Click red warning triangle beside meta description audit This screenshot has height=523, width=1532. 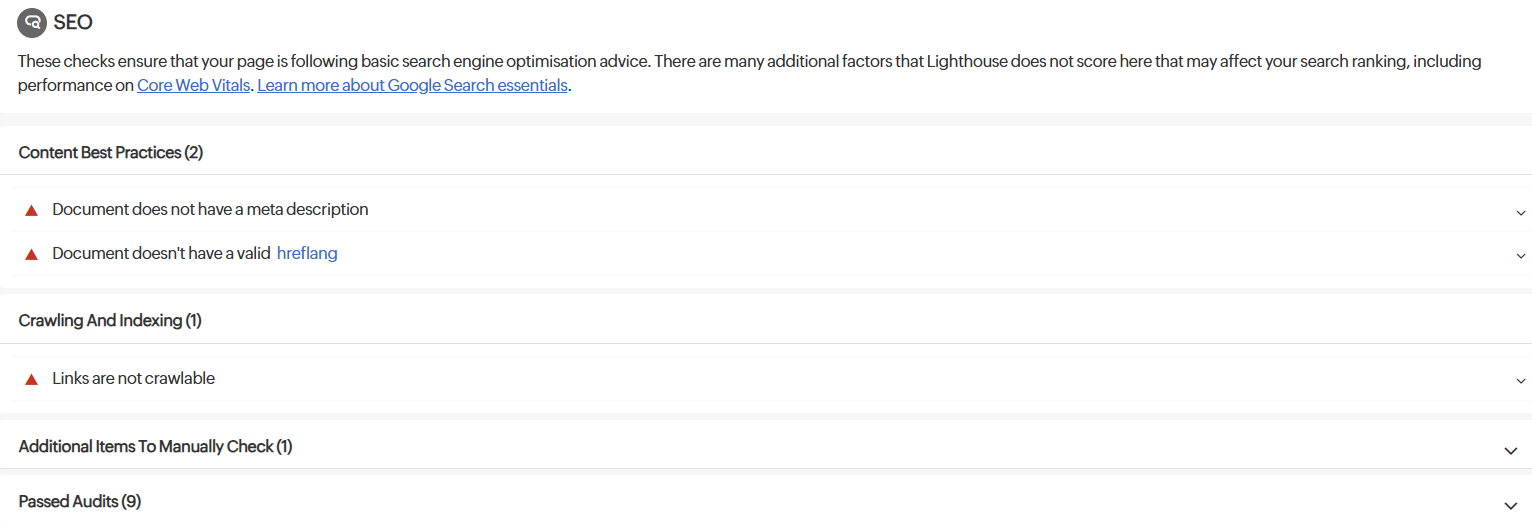point(32,210)
